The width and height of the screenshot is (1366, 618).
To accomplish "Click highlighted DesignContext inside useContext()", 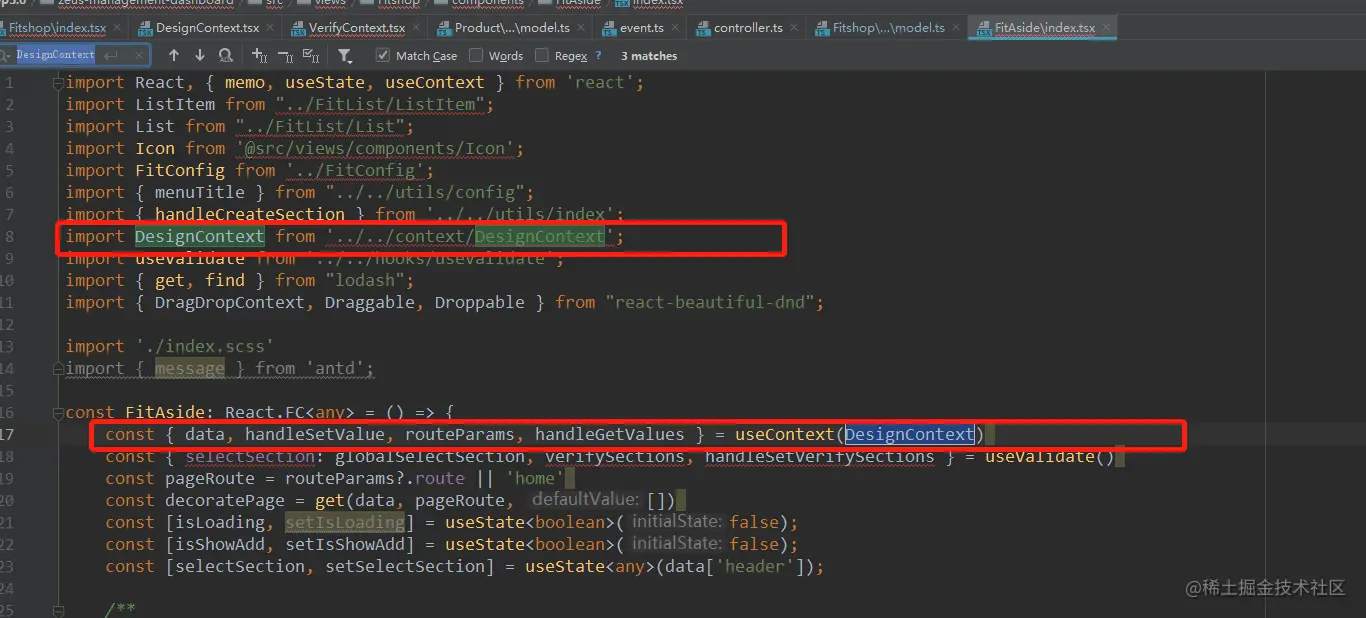I will click(x=909, y=434).
